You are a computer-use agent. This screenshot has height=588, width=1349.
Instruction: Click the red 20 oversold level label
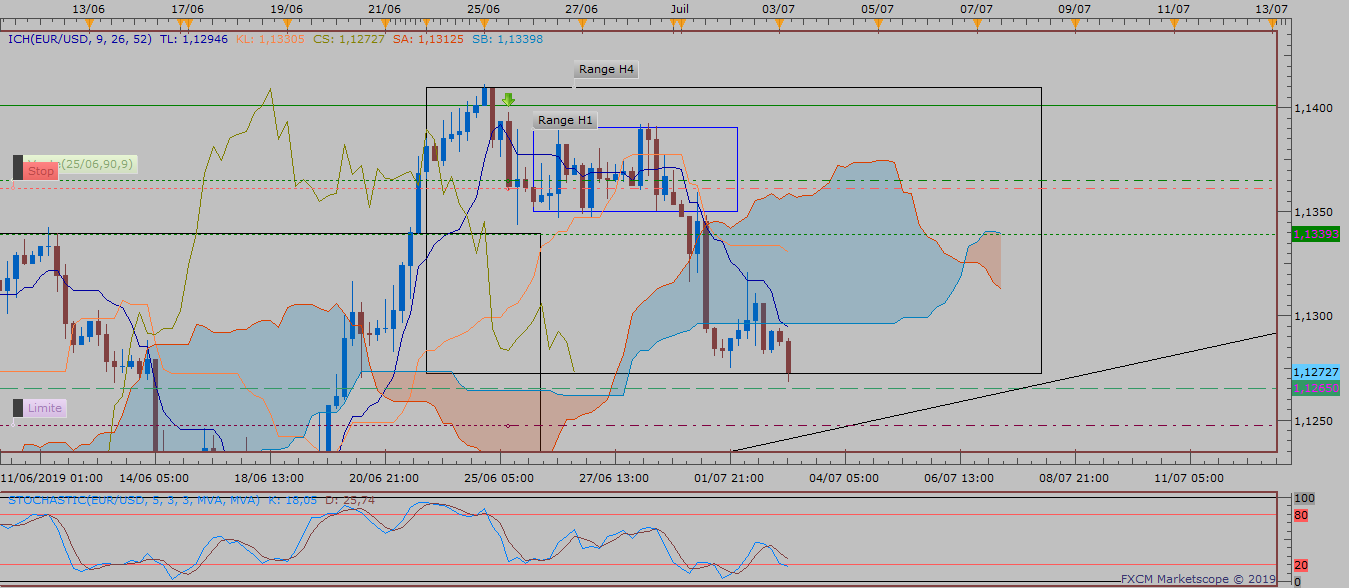[1301, 564]
